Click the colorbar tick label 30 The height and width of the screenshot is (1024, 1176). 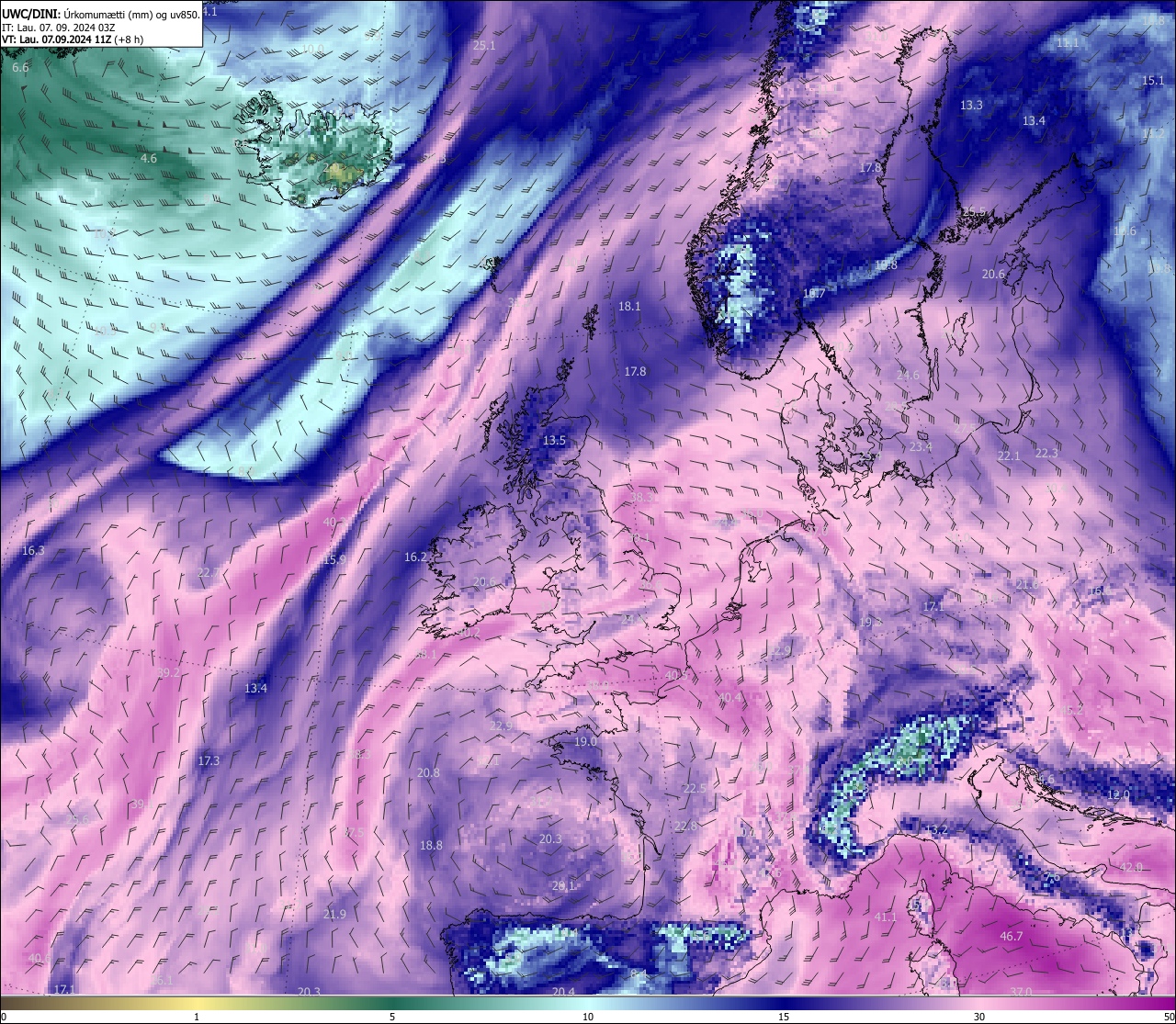coord(979,1017)
